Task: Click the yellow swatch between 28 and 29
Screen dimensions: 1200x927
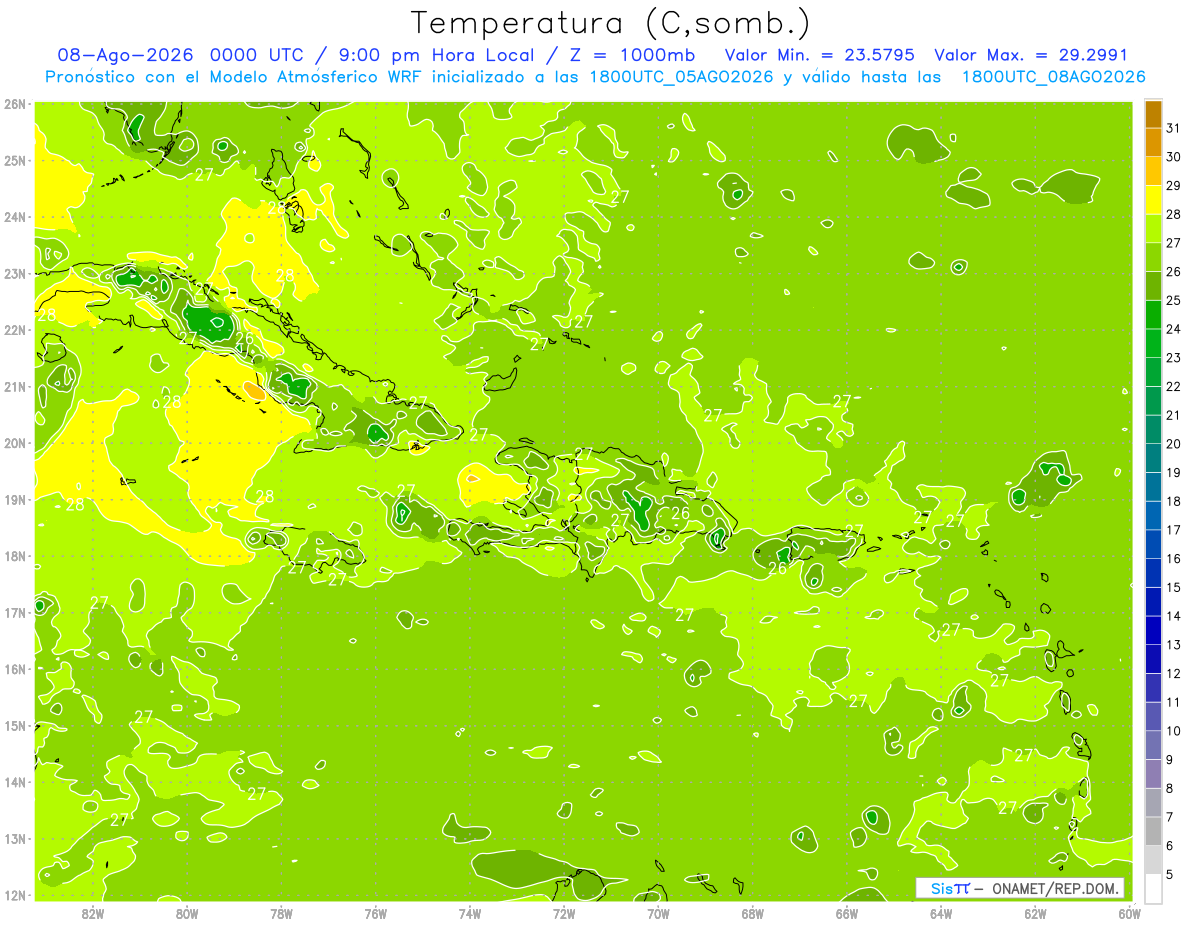Action: 1153,200
